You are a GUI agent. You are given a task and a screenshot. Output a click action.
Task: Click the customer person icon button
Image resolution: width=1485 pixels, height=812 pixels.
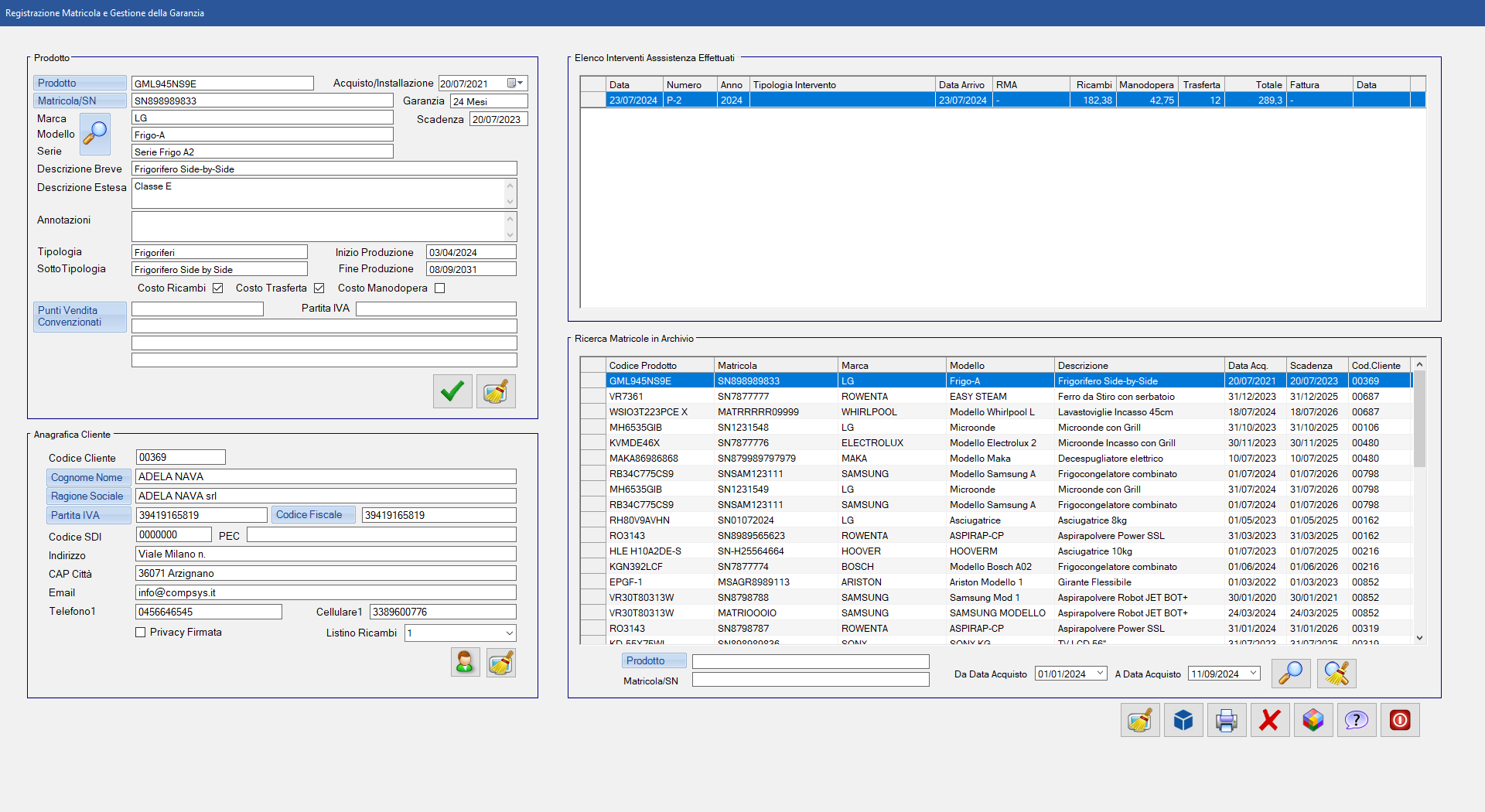tap(465, 663)
